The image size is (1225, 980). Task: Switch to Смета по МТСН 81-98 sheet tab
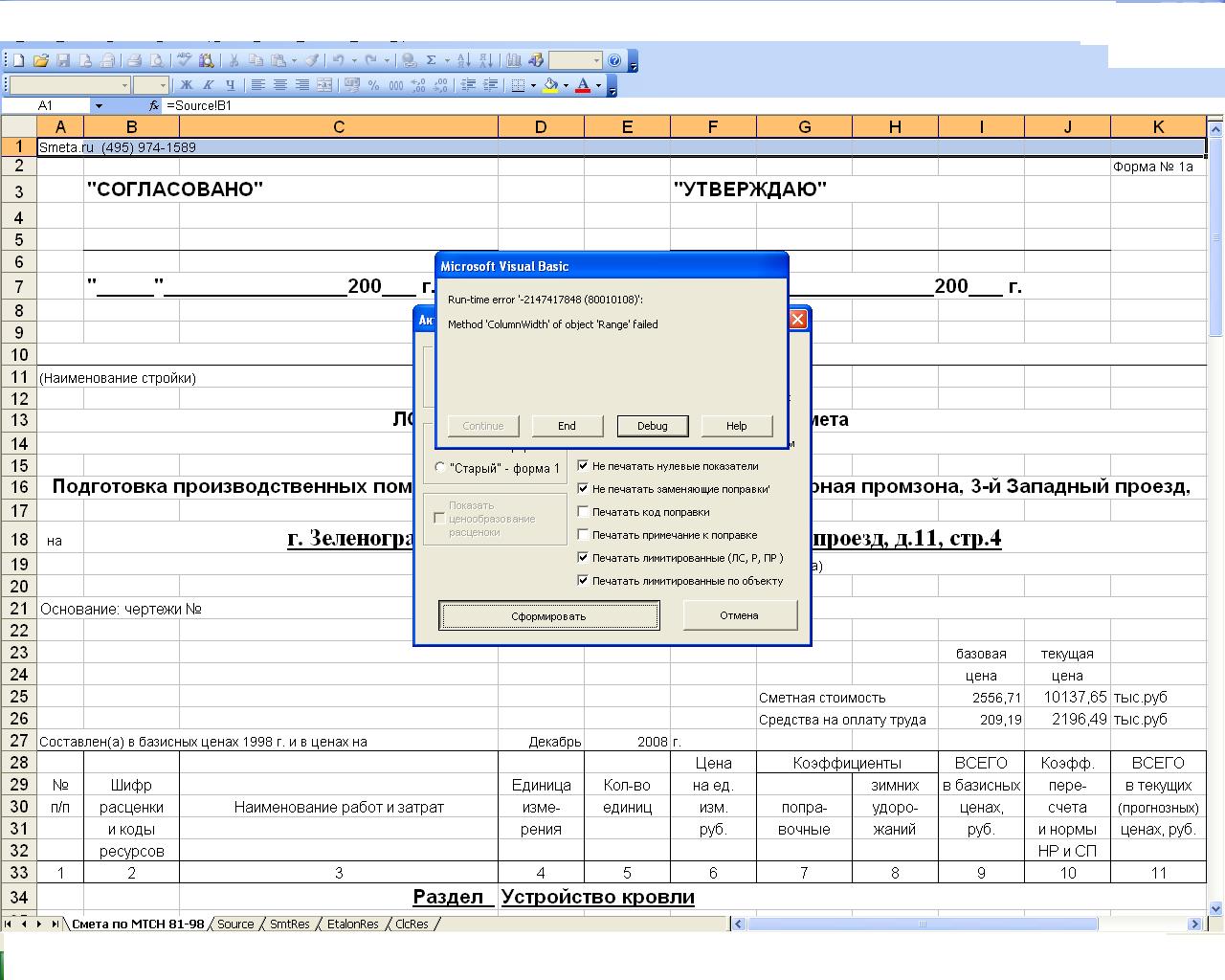[x=138, y=924]
